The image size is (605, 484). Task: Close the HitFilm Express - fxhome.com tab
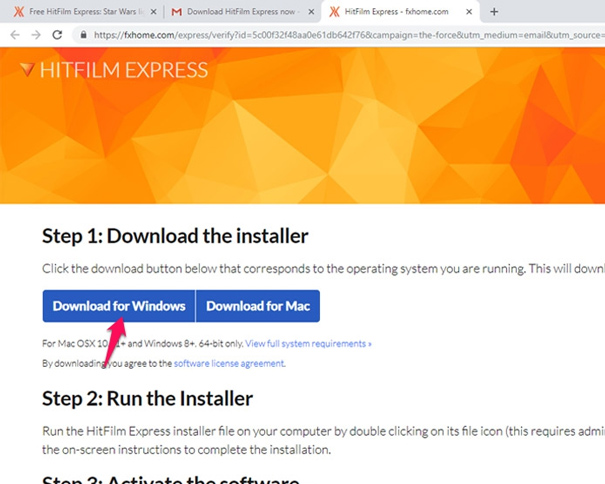click(x=469, y=12)
